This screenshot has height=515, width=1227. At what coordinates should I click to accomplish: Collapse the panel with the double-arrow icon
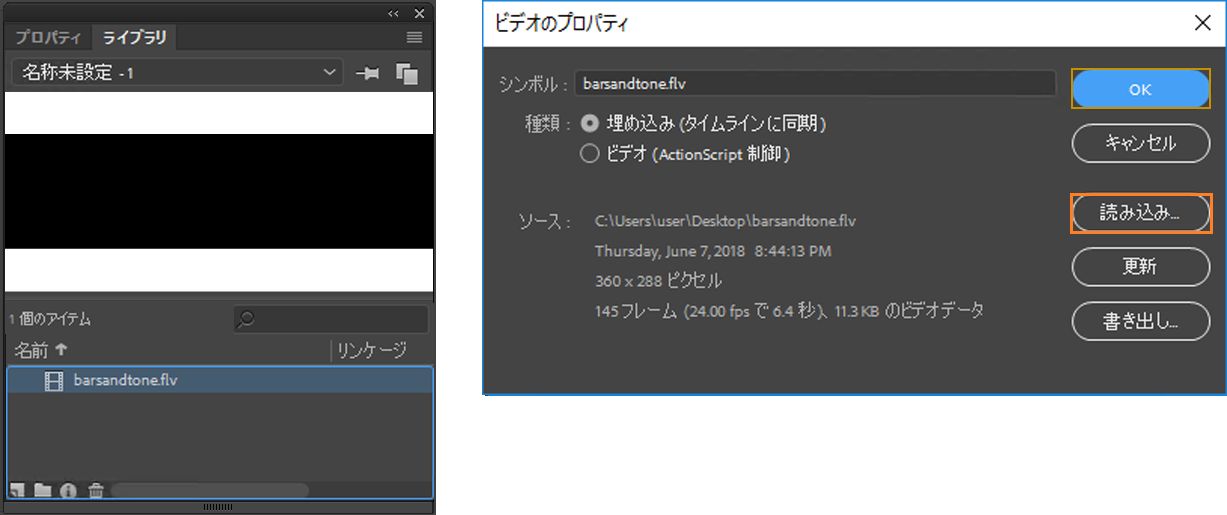(394, 13)
